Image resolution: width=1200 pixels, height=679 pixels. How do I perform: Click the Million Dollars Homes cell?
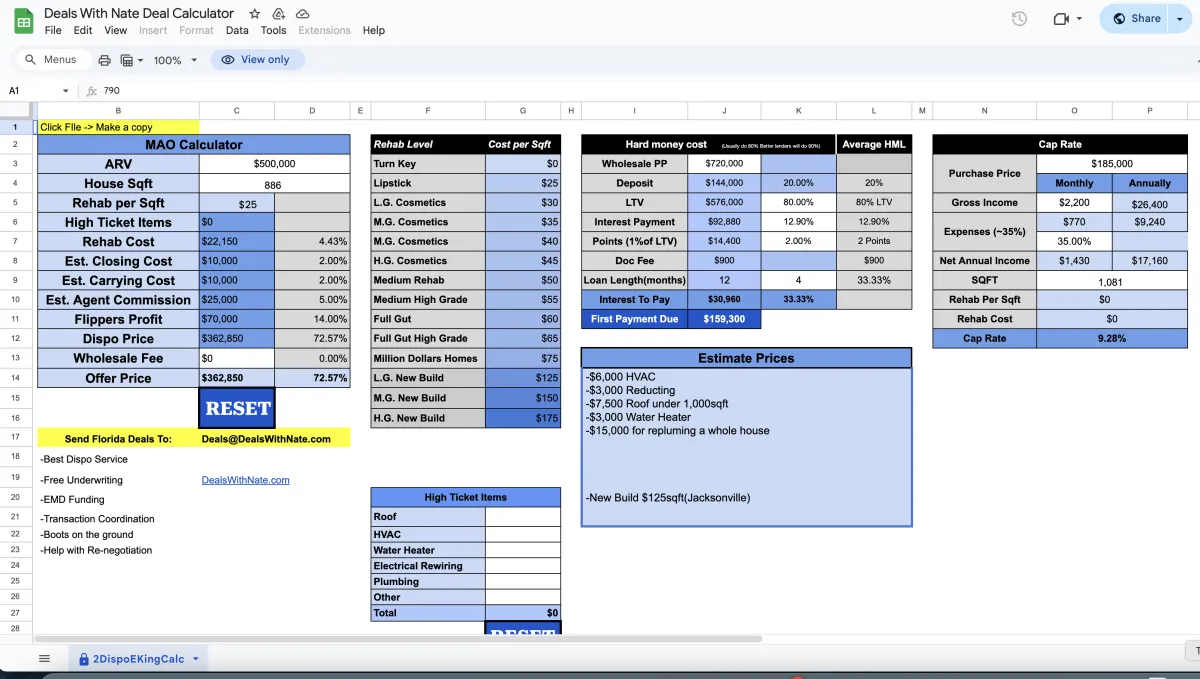pyautogui.click(x=428, y=359)
